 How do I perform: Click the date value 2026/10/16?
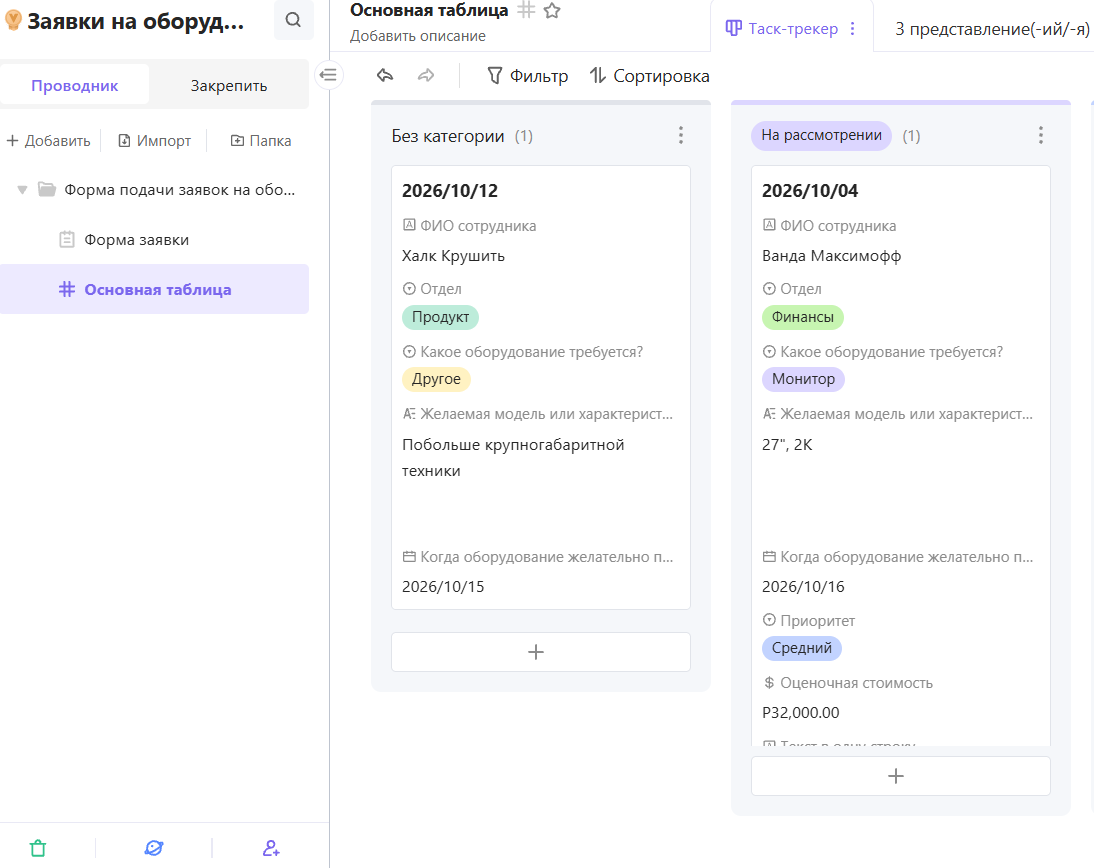pyautogui.click(x=803, y=587)
